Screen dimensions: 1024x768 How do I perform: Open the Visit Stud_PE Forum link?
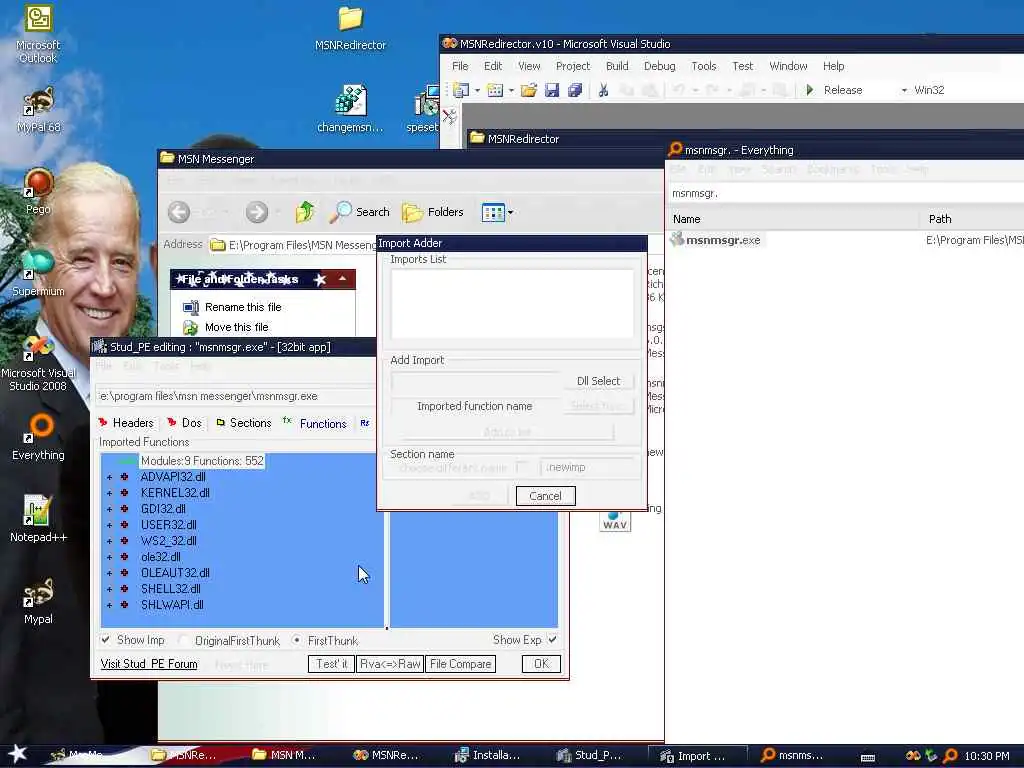(149, 664)
